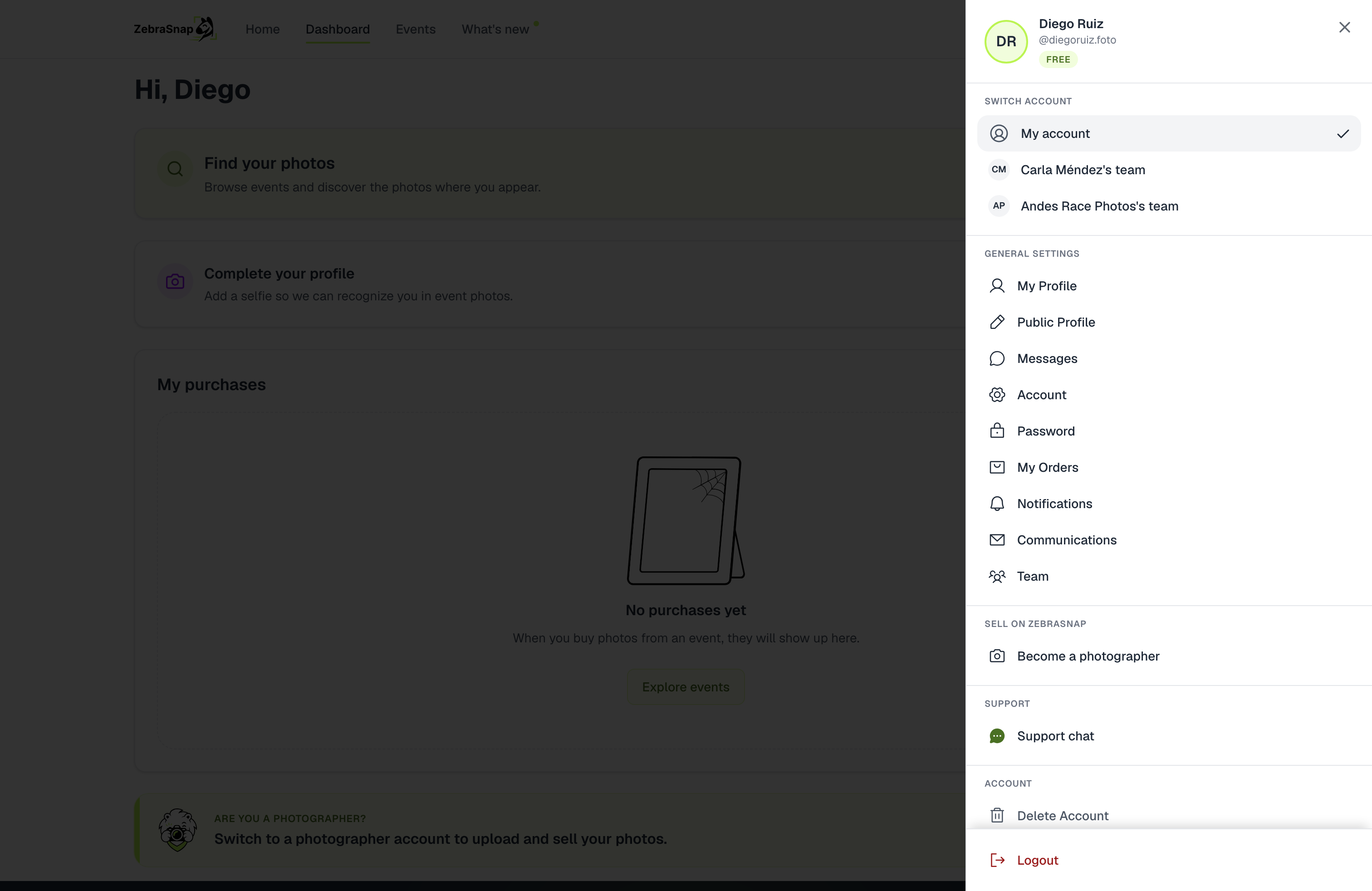Click the AP team avatar
1372x891 pixels.
click(x=999, y=206)
